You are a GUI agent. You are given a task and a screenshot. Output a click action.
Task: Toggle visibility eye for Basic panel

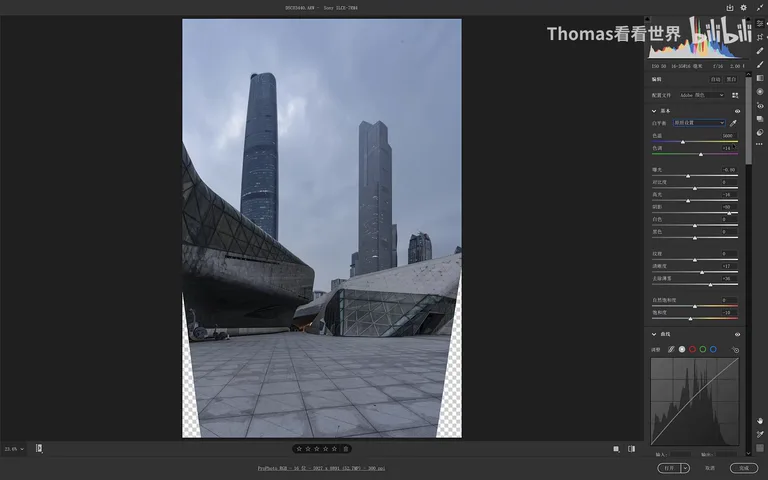(737, 111)
